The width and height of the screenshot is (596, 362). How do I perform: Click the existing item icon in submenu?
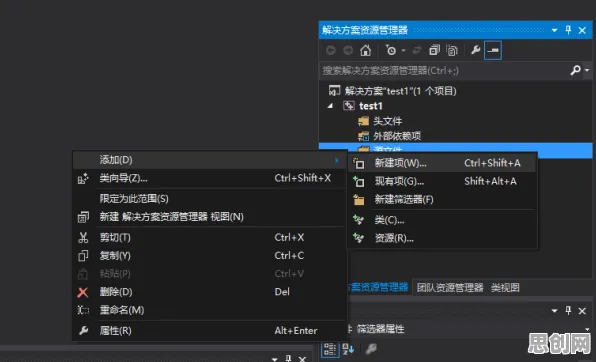[358, 181]
